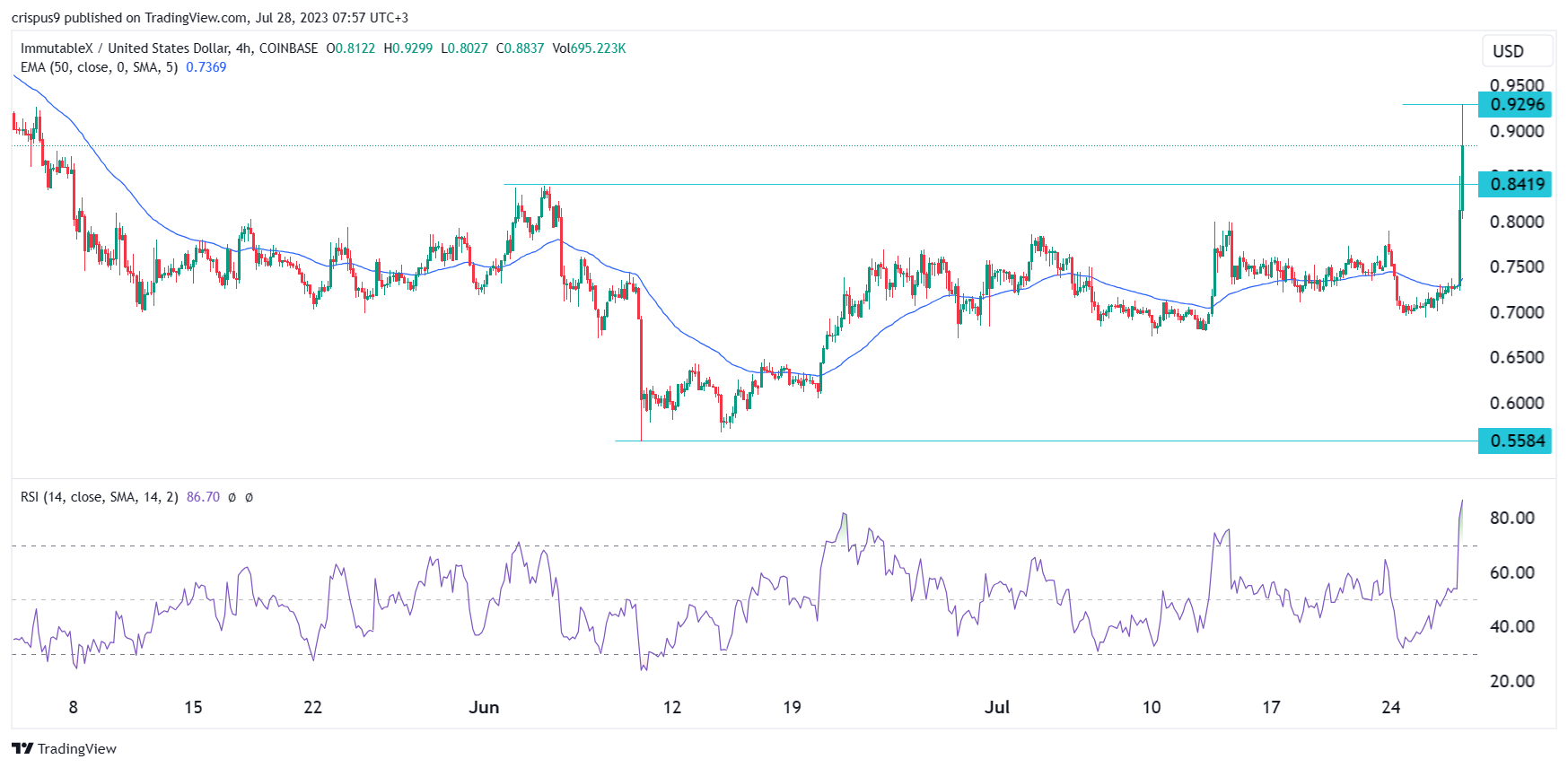Click the TradingView logo icon
This screenshot has width=1568, height=768.
click(22, 748)
